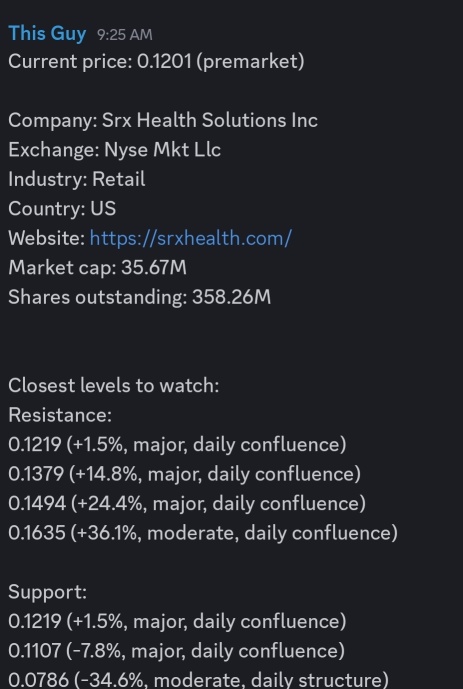Click the username This Guy

point(47,34)
